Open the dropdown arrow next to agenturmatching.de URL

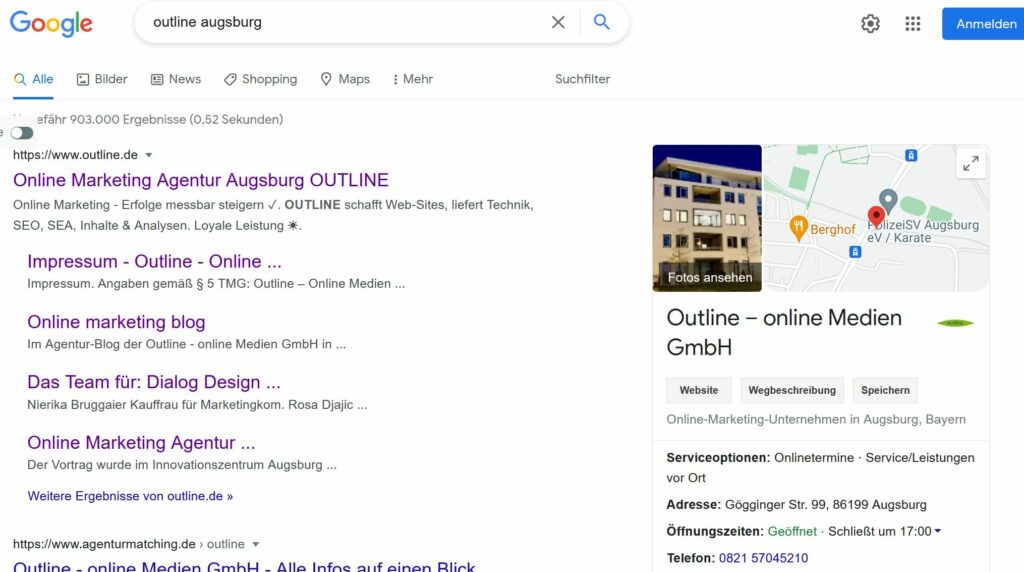256,545
